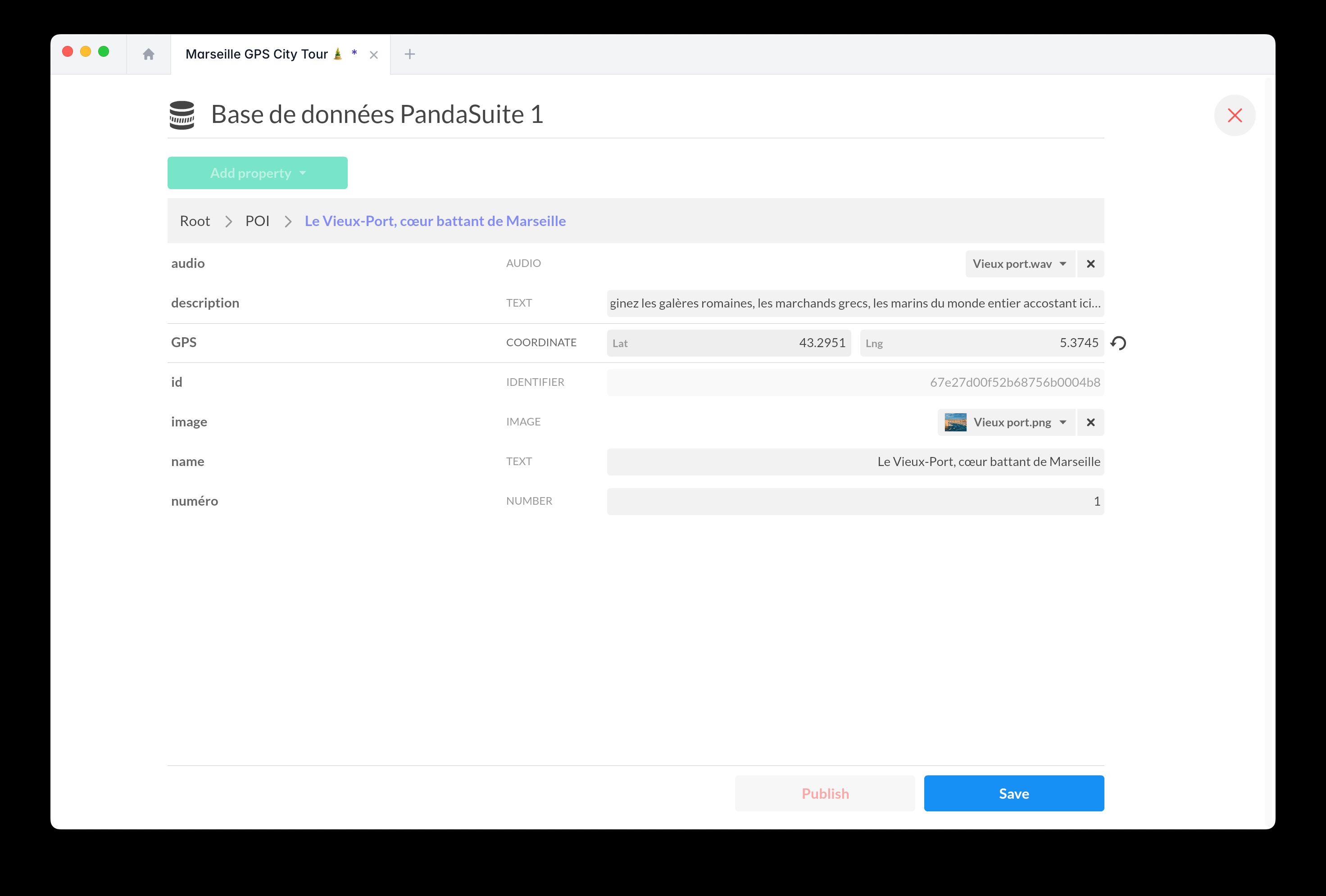Click the Publish button
Image resolution: width=1326 pixels, height=896 pixels.
(x=824, y=793)
